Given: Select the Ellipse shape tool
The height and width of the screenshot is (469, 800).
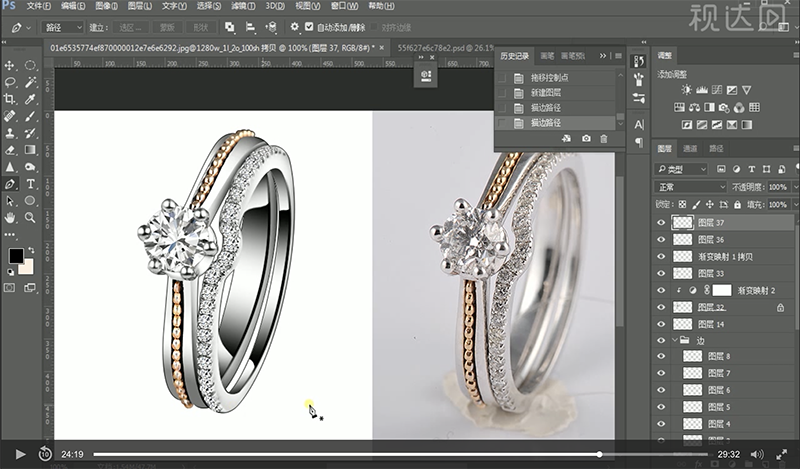Looking at the screenshot, I should (30, 201).
